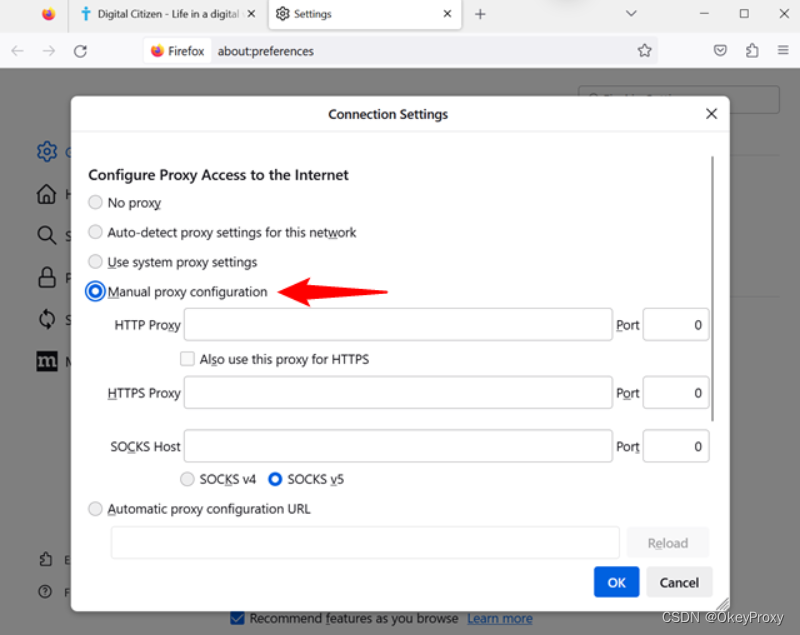This screenshot has height=635, width=800.
Task: Open the Save to Pocket icon
Action: tap(720, 49)
